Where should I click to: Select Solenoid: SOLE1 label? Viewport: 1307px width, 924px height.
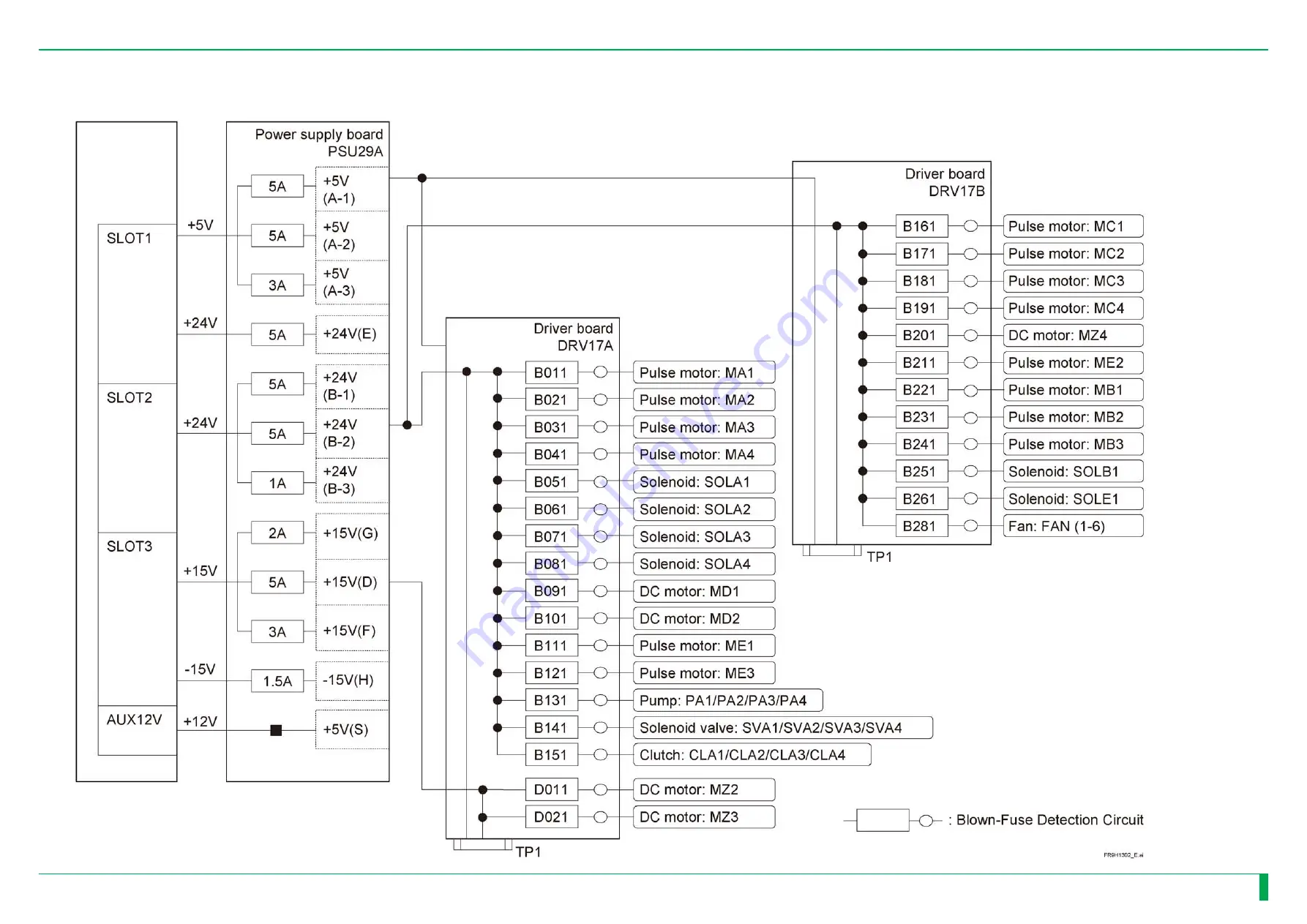coord(1063,499)
